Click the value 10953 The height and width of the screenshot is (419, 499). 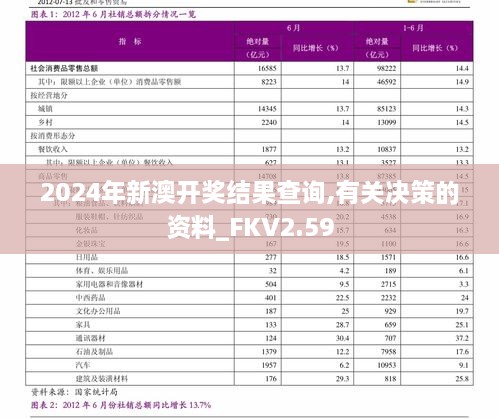386,365
